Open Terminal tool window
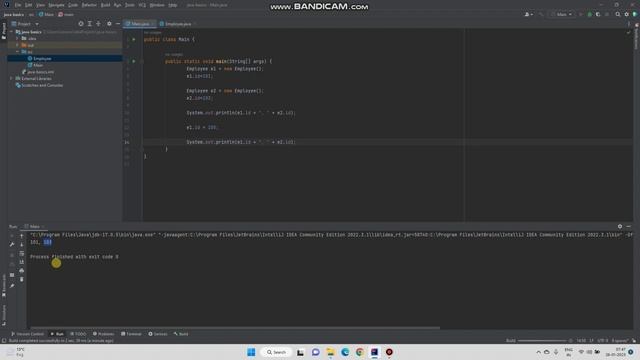 click(131, 334)
